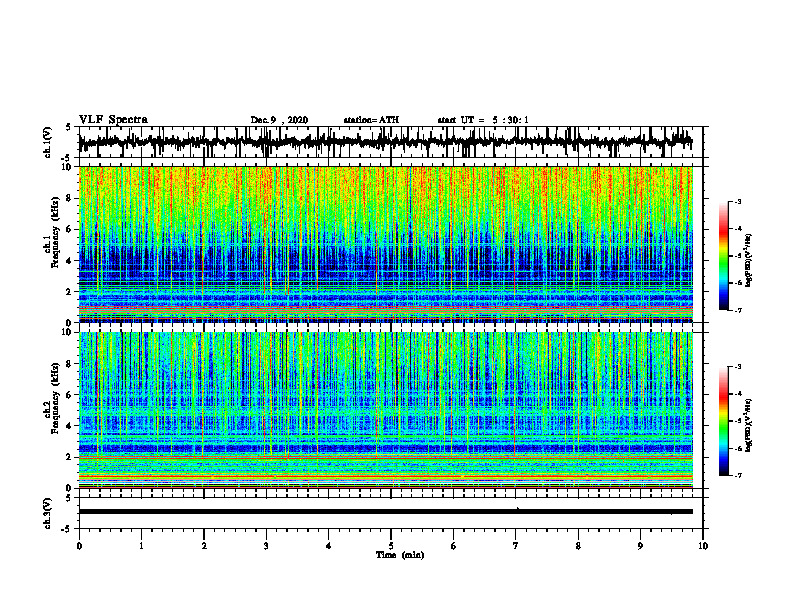Image resolution: width=792 pixels, height=612 pixels.
Task: Click the ch.3 voltage waveform trace
Action: click(x=385, y=512)
